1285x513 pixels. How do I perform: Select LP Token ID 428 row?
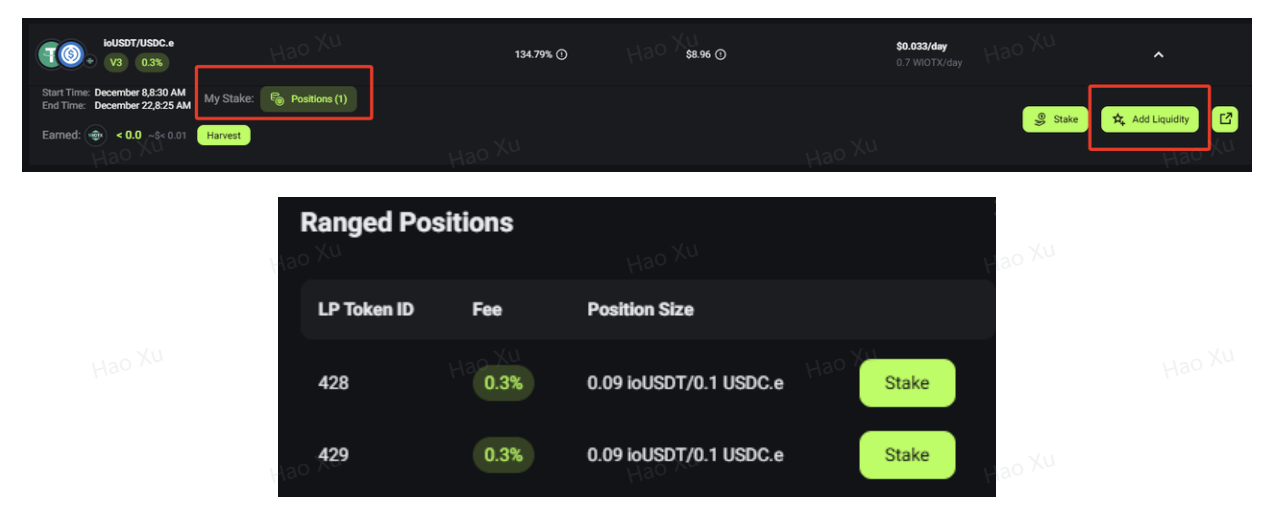click(333, 383)
